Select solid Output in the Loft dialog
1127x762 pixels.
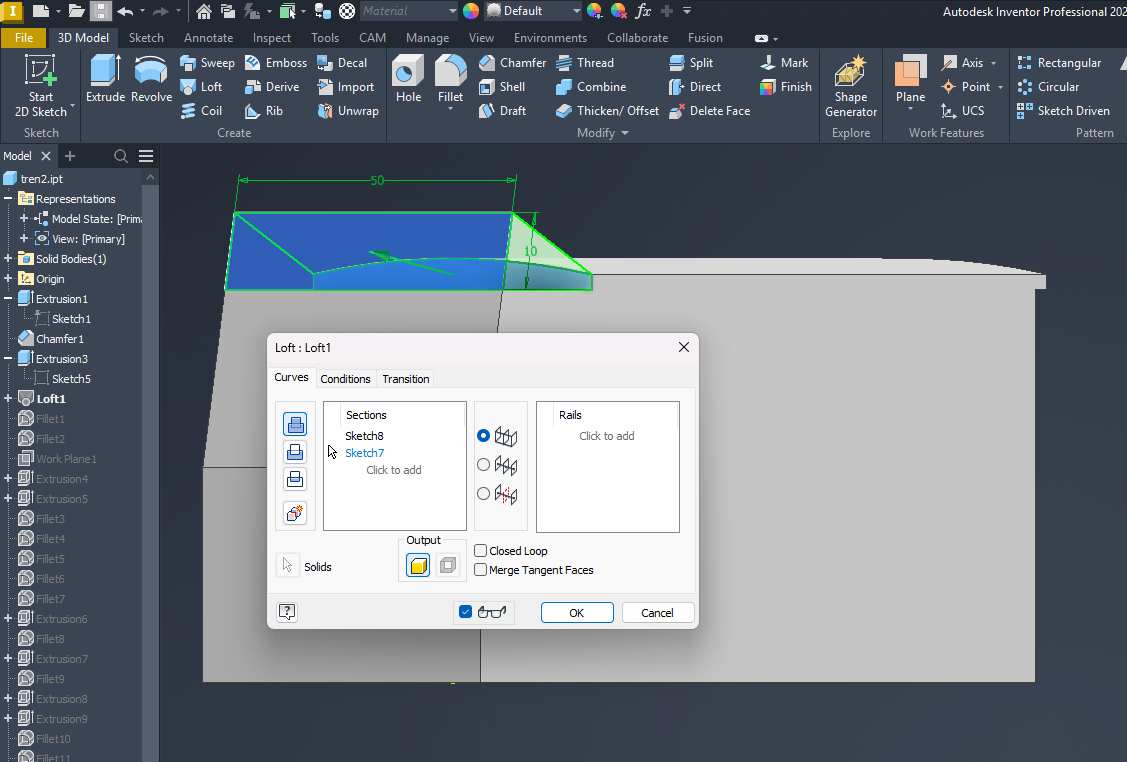pos(417,565)
